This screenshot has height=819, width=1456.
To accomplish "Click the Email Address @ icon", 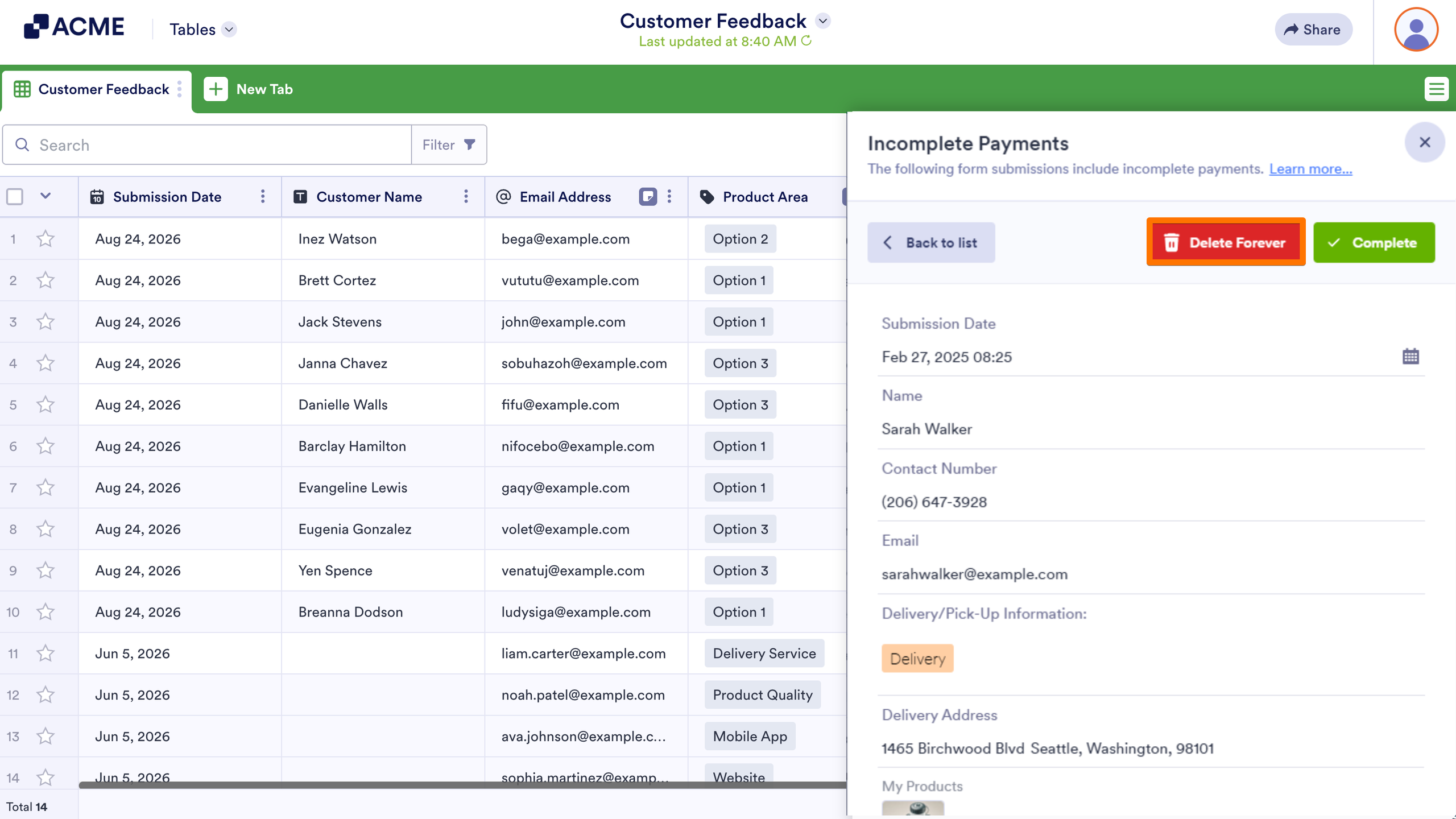I will pyautogui.click(x=503, y=197).
